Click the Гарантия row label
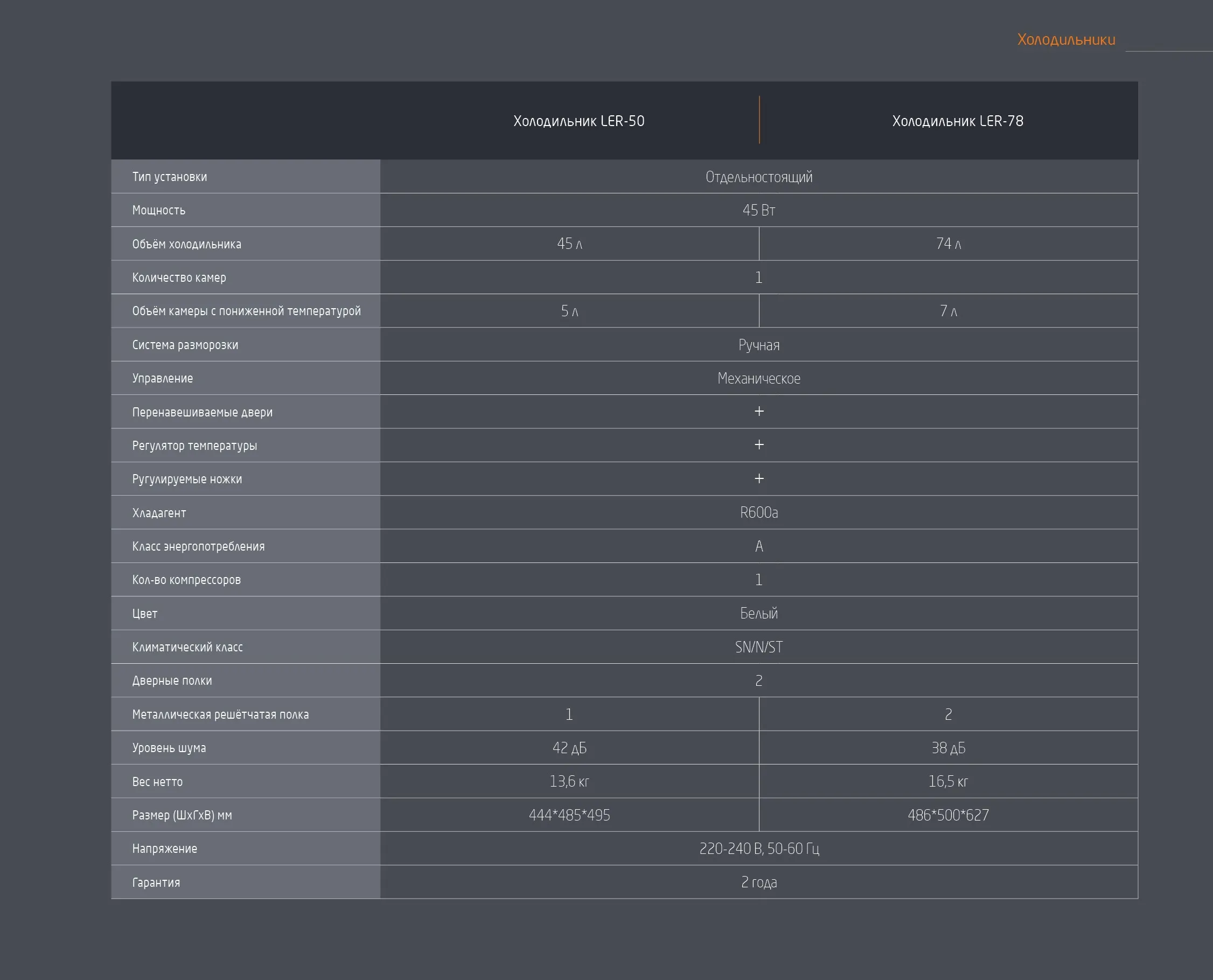 [x=156, y=882]
